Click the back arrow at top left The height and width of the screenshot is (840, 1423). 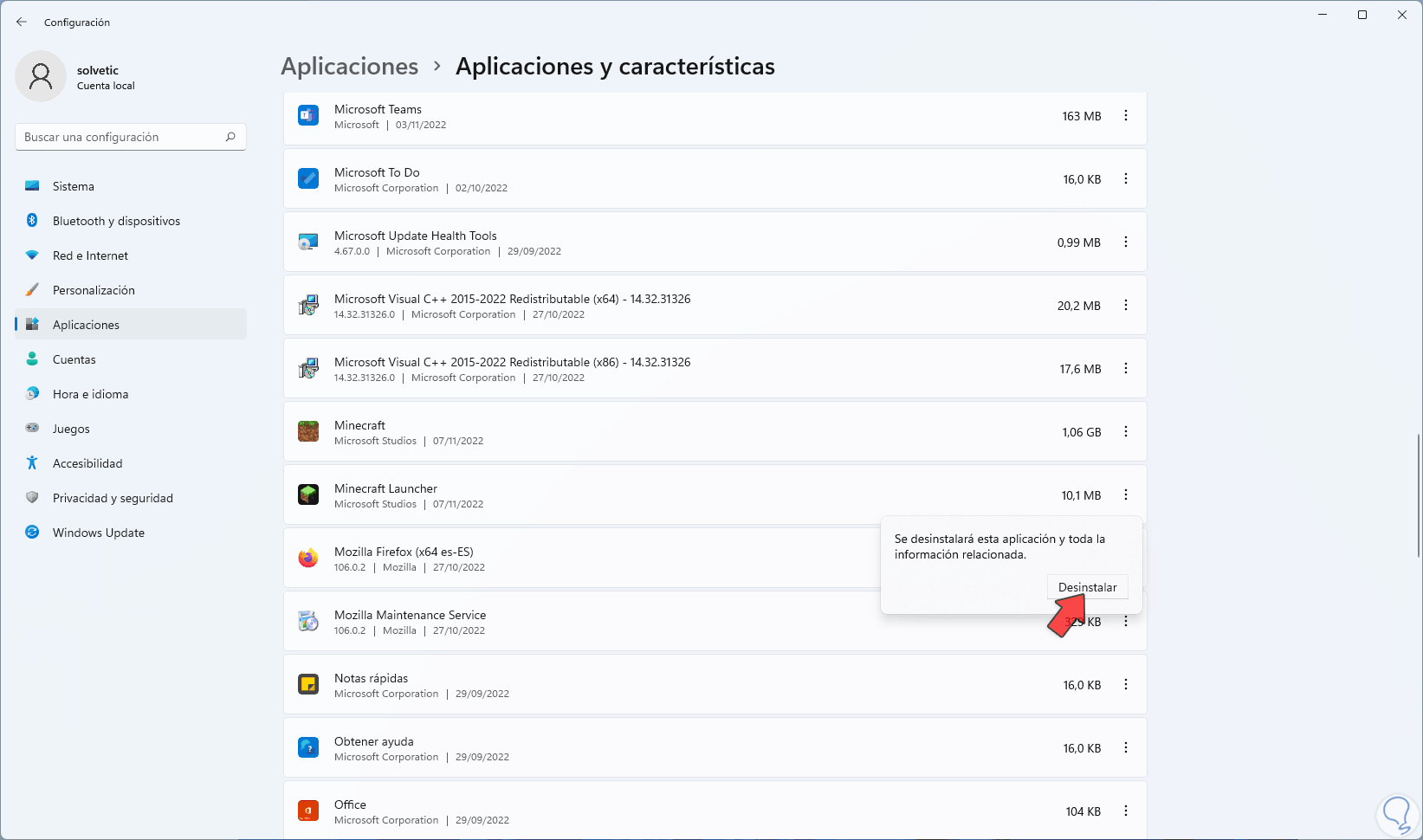point(22,22)
